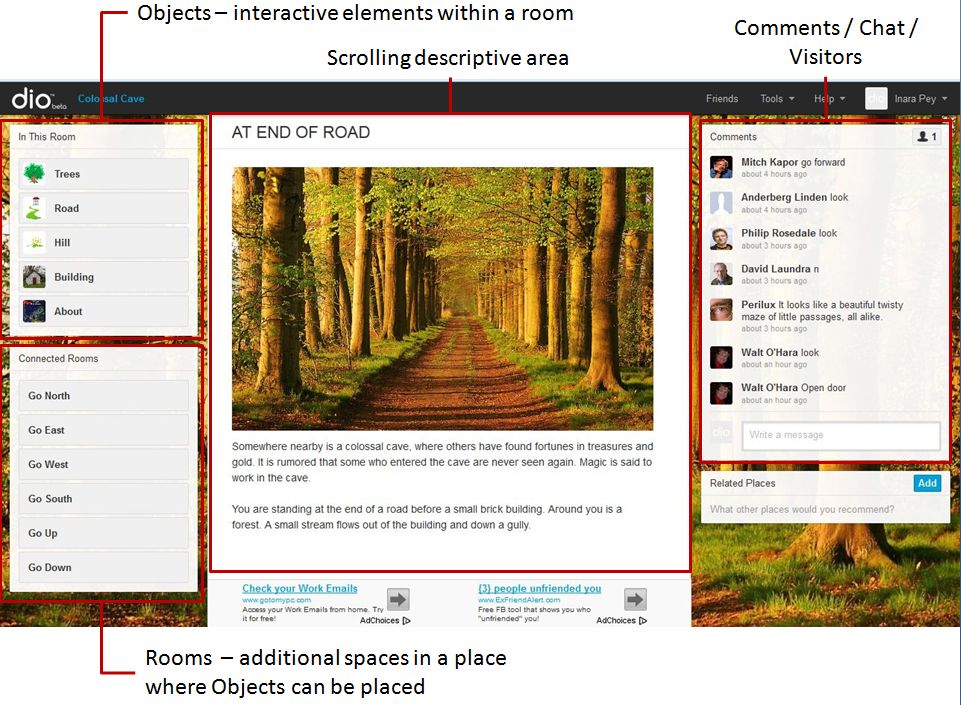The image size is (961, 705).
Task: Click the visitors count icon
Action: pyautogui.click(x=926, y=137)
